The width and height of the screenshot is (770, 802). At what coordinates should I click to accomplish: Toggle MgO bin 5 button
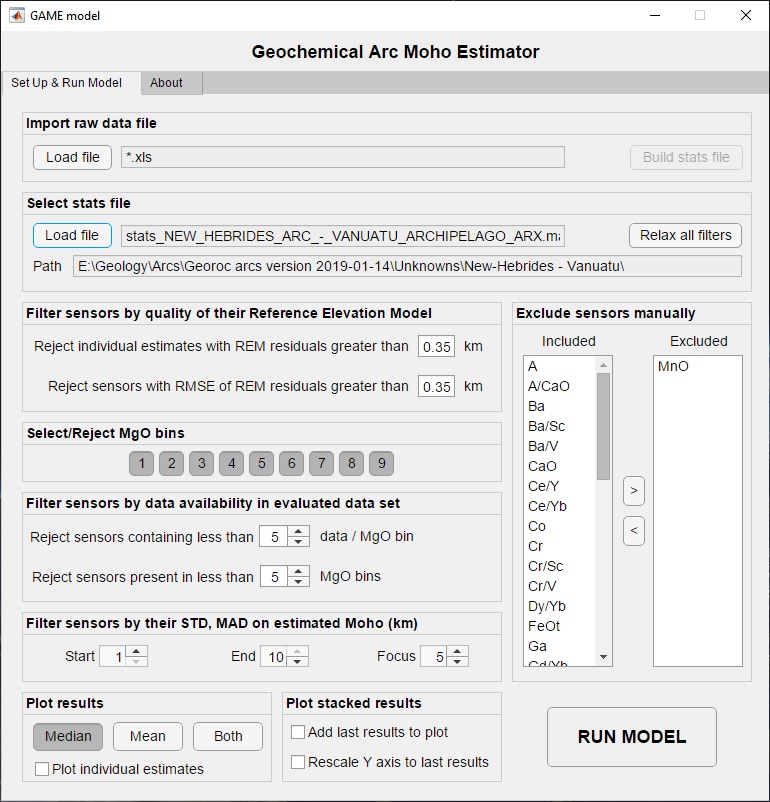coord(261,463)
